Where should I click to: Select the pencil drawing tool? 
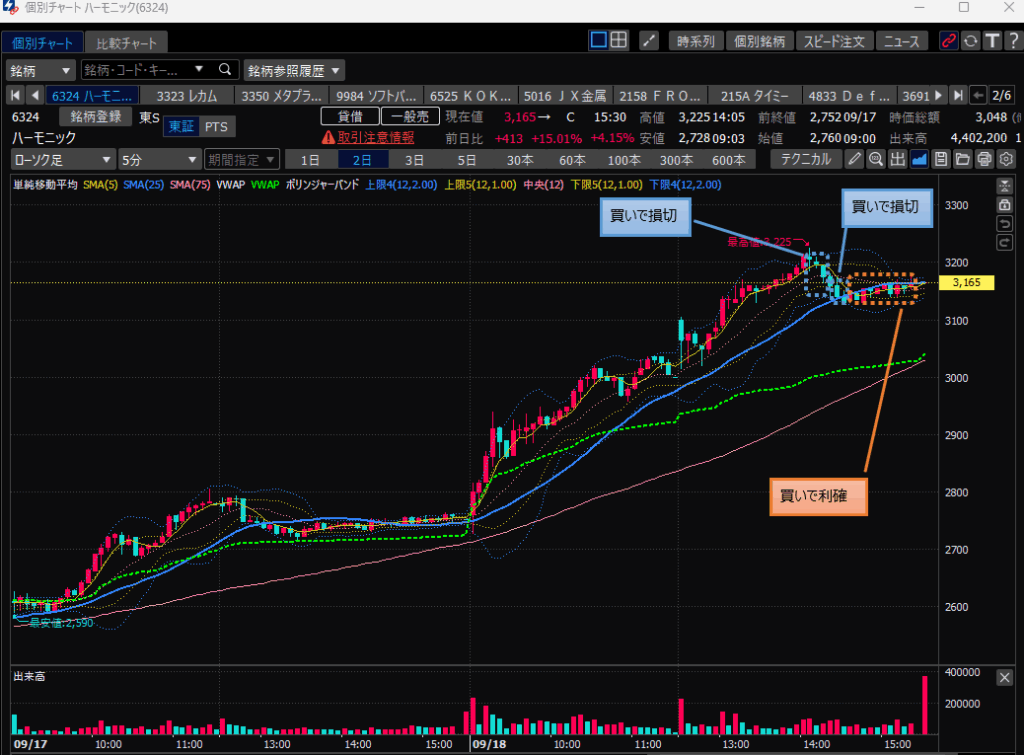click(853, 159)
